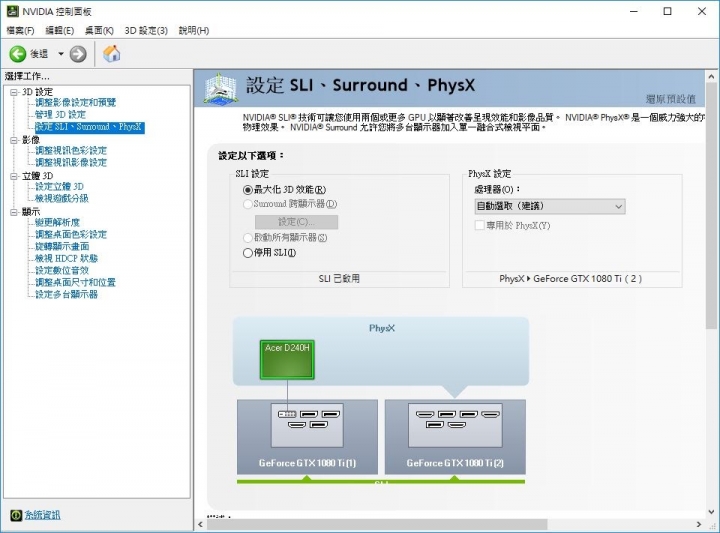Select 最大化 3D 效能 radio button
720x533 pixels.
tap(248, 190)
